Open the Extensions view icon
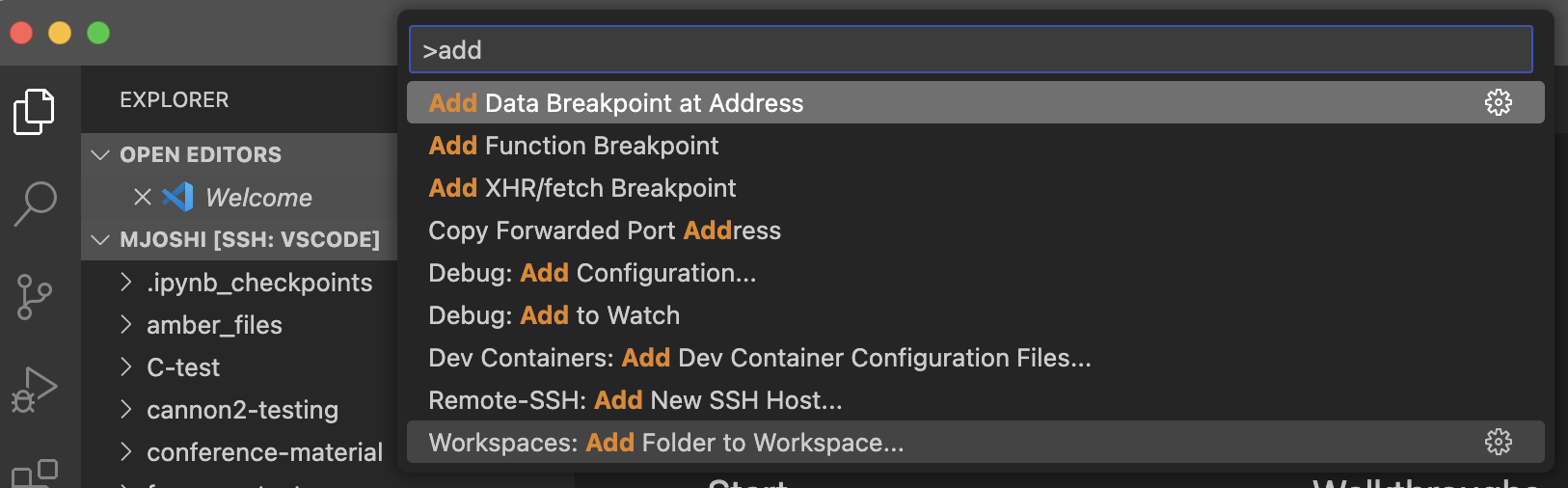 (x=35, y=473)
